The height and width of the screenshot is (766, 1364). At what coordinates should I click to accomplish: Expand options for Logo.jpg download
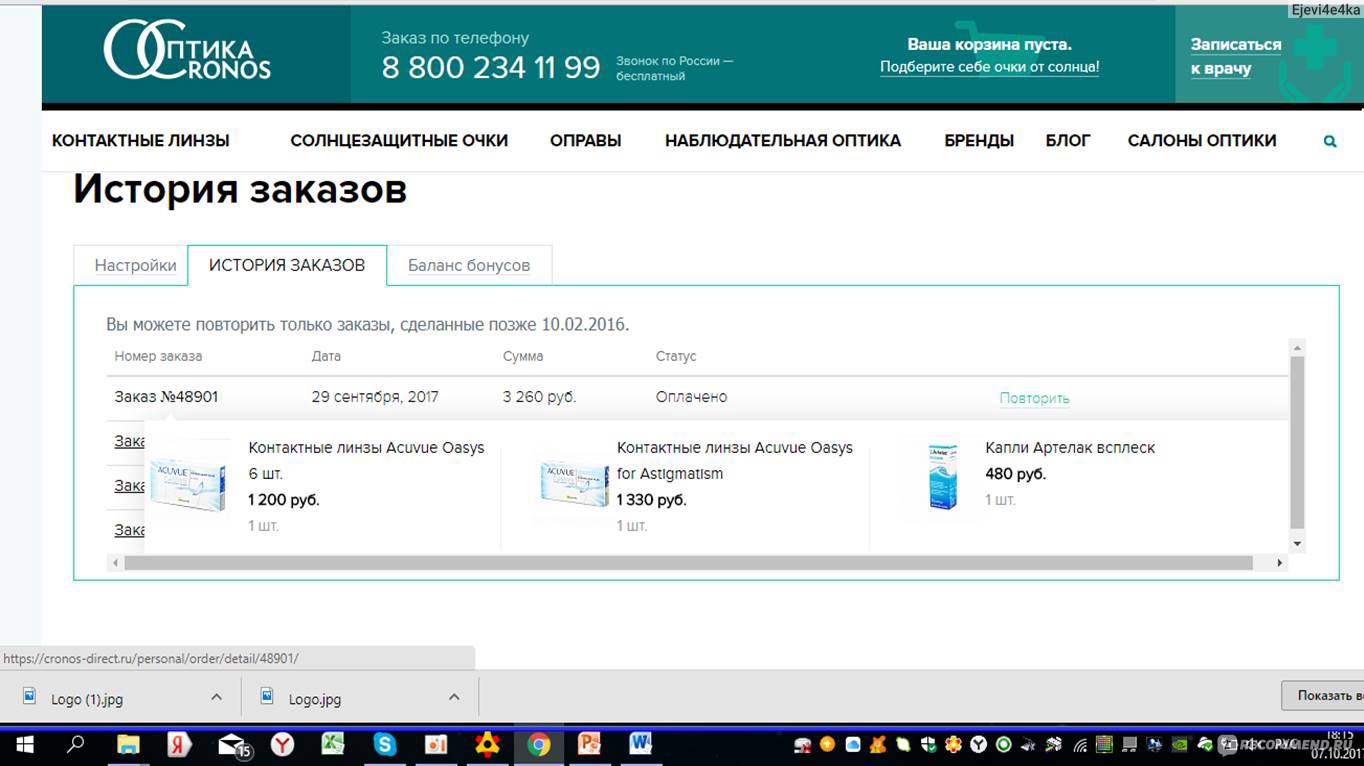pos(454,697)
